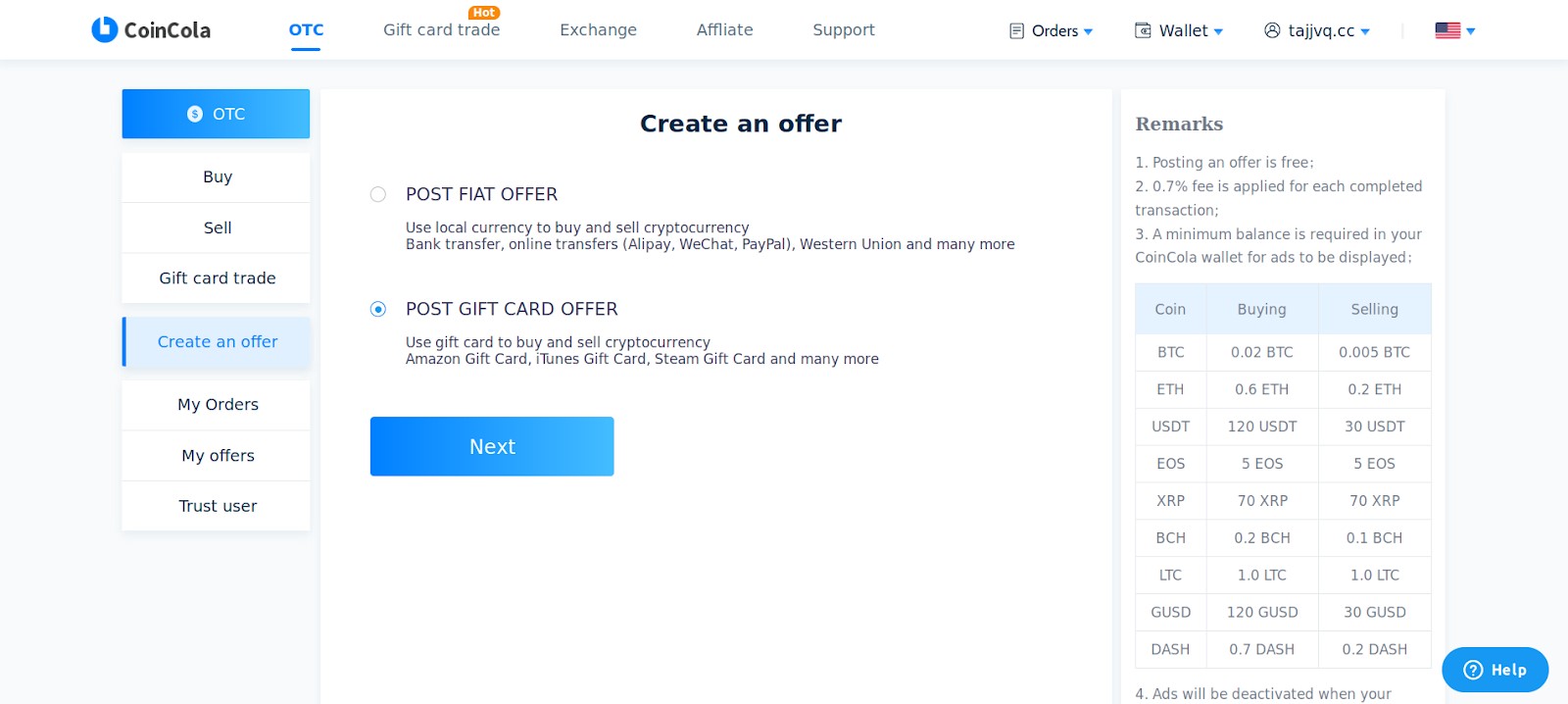Open Gift card trade in sidebar
This screenshot has height=704, width=1568.
click(216, 278)
